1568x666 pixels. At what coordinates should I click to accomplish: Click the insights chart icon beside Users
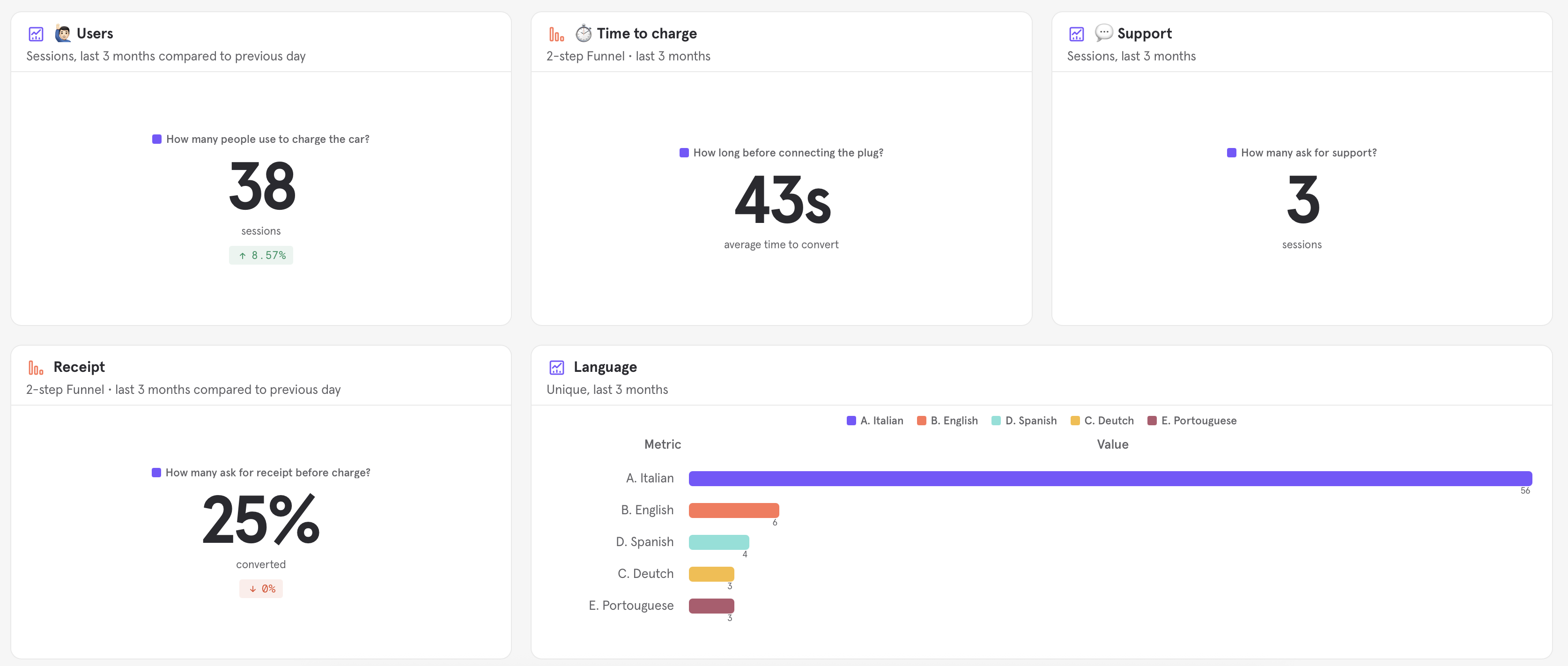(36, 34)
